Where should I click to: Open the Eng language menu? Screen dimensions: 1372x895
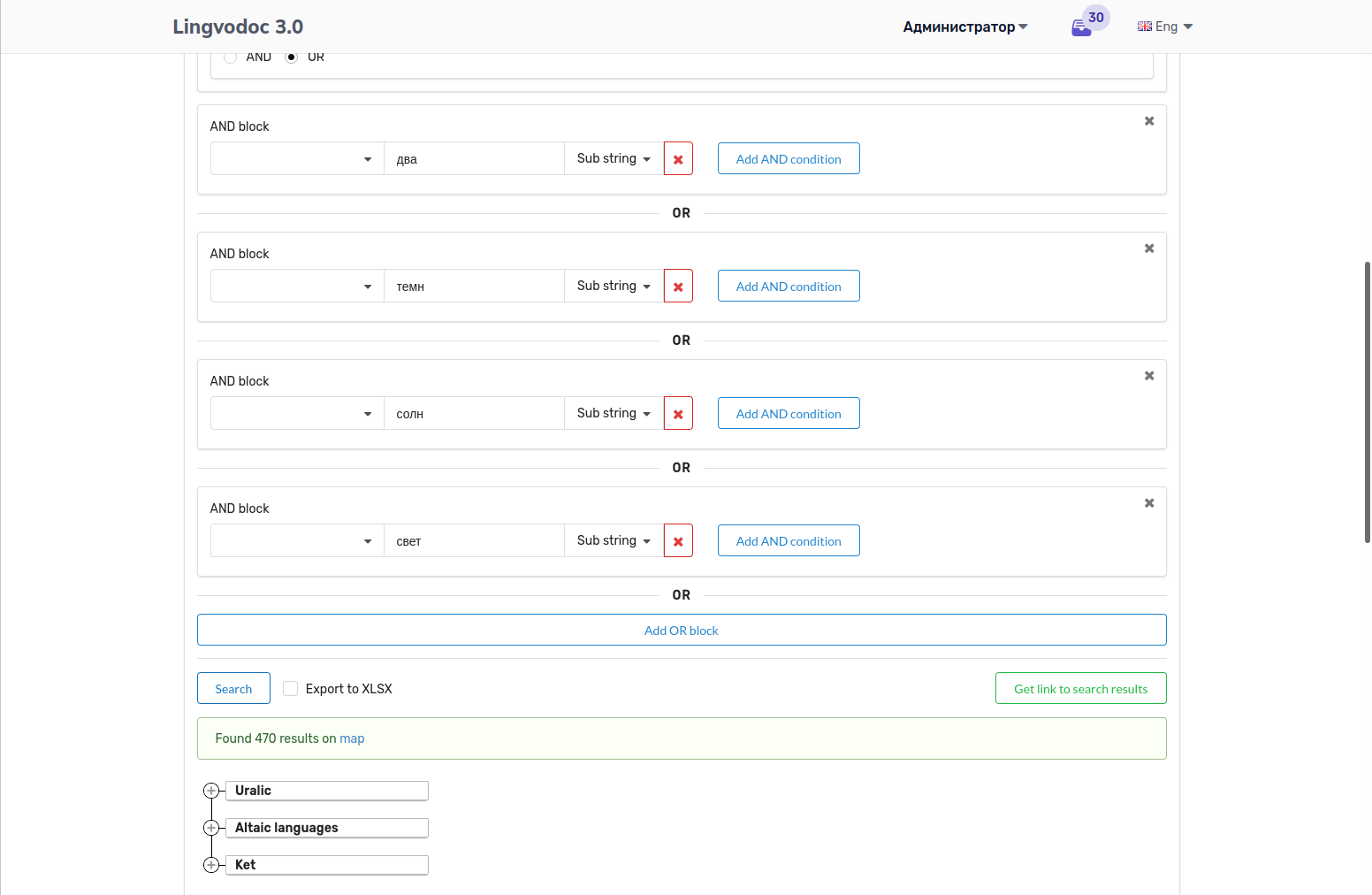pos(1164,26)
